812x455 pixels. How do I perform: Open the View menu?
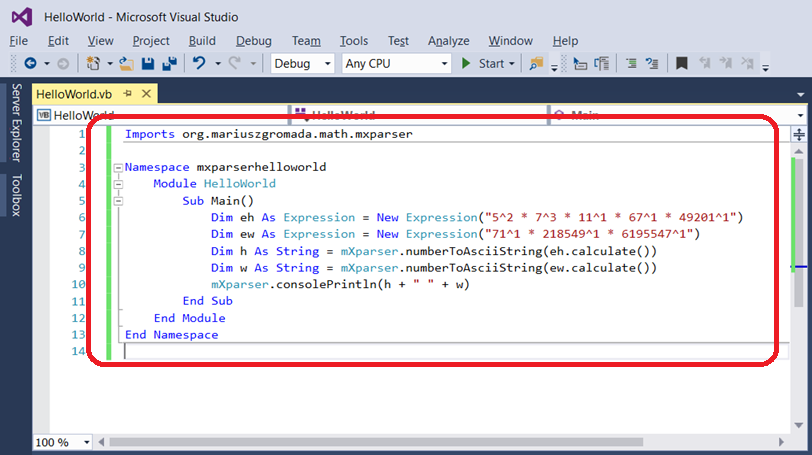[x=100, y=41]
